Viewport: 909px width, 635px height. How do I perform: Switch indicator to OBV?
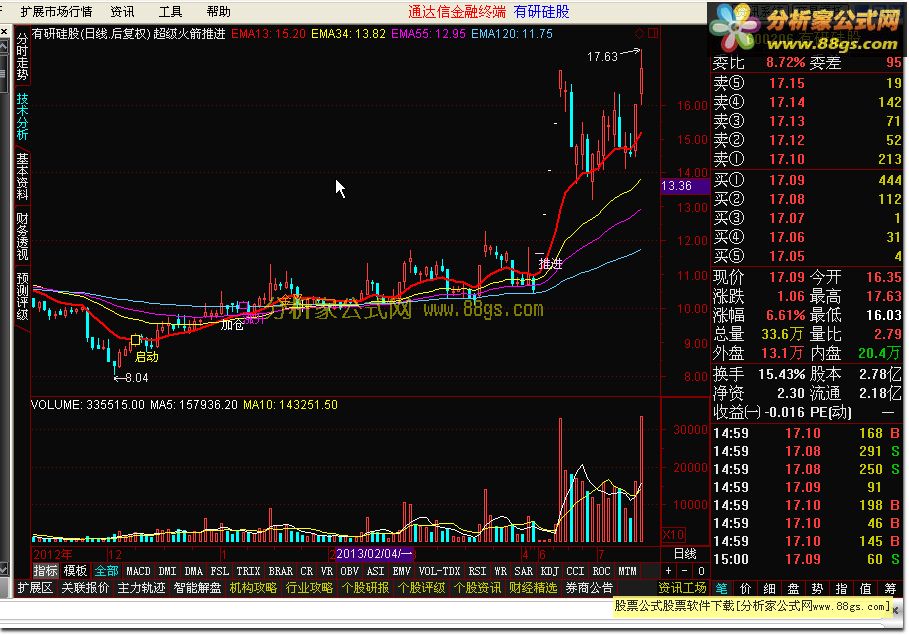349,571
